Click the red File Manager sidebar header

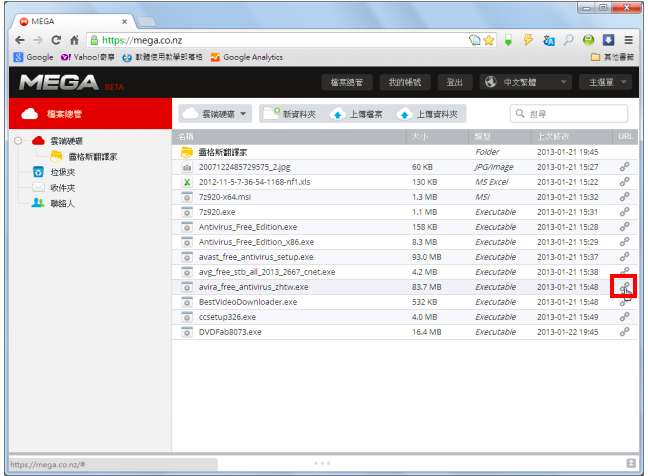[90, 114]
